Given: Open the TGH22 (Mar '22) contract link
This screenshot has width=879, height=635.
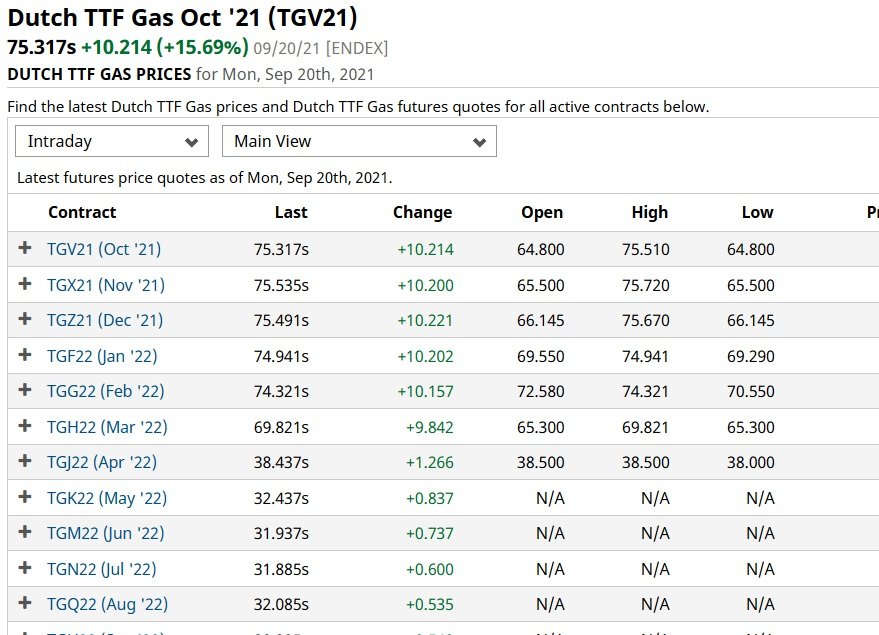Looking at the screenshot, I should 107,427.
